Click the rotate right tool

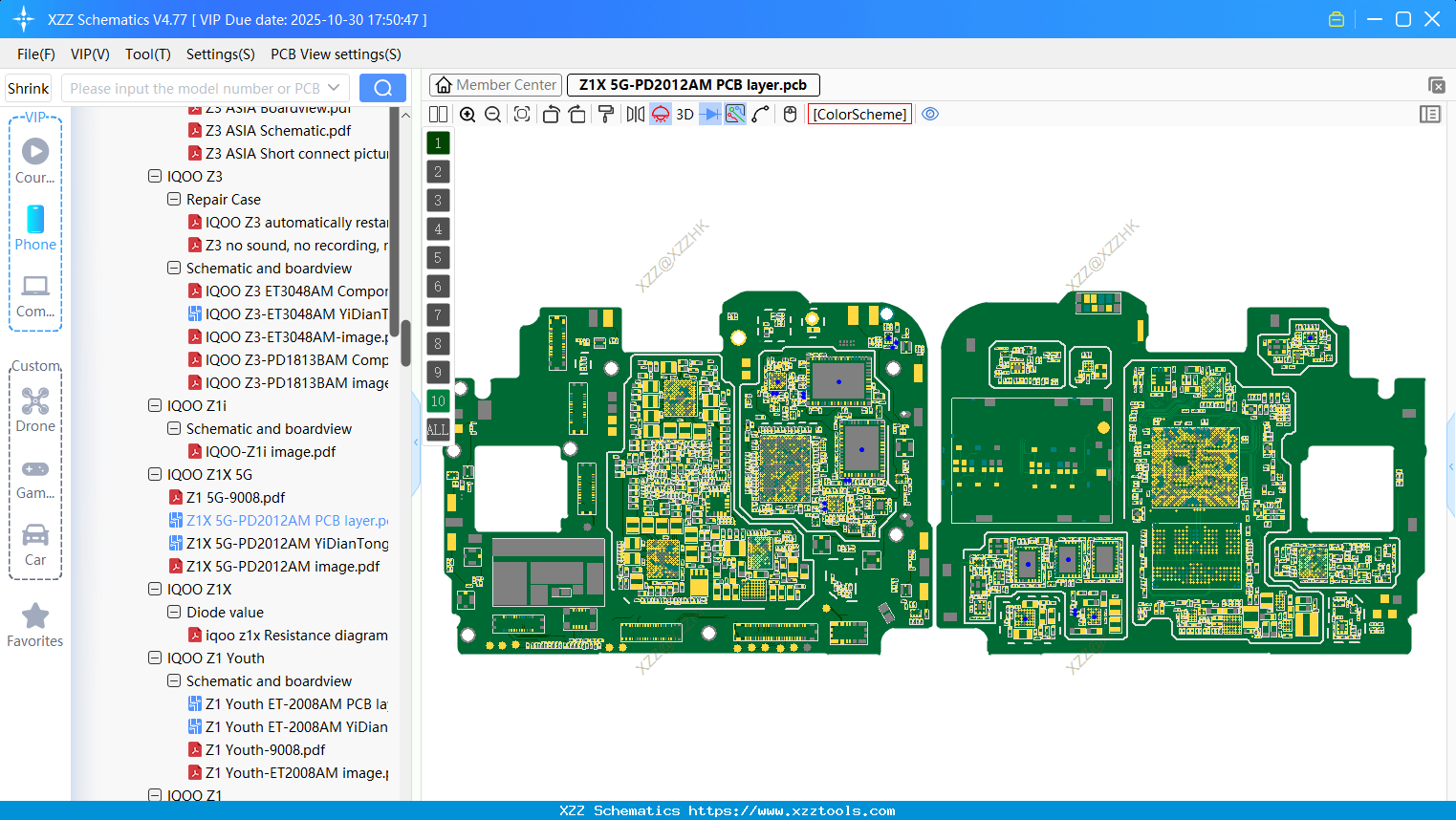click(x=576, y=114)
